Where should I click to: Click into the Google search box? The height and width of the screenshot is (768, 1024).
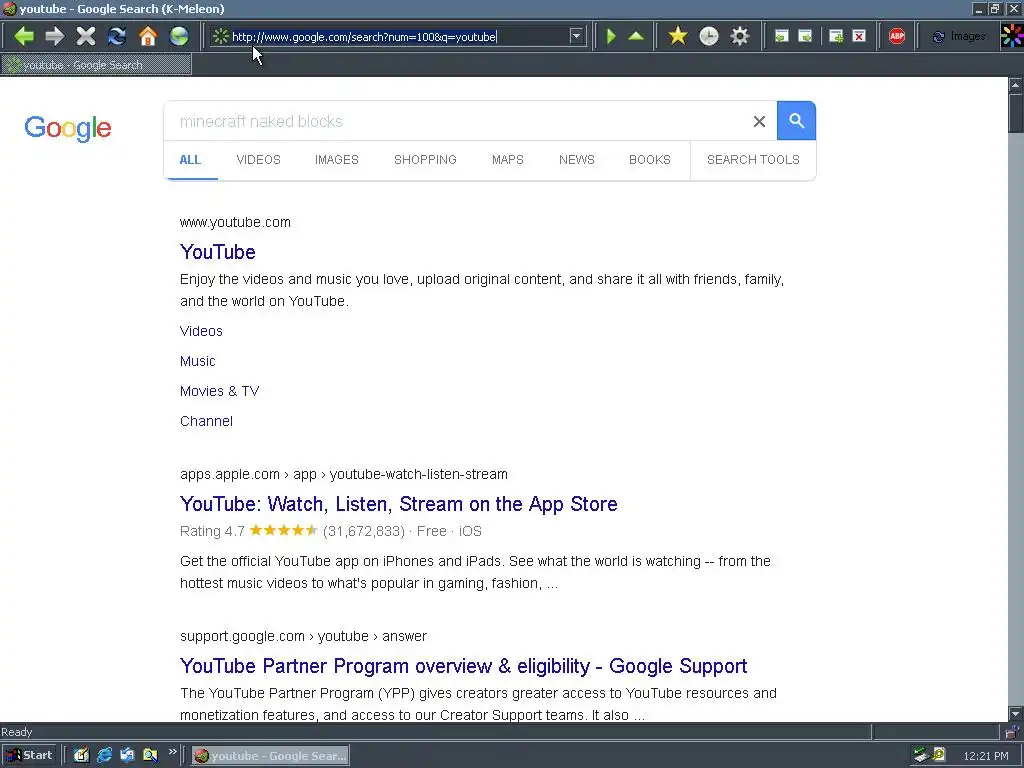click(457, 121)
